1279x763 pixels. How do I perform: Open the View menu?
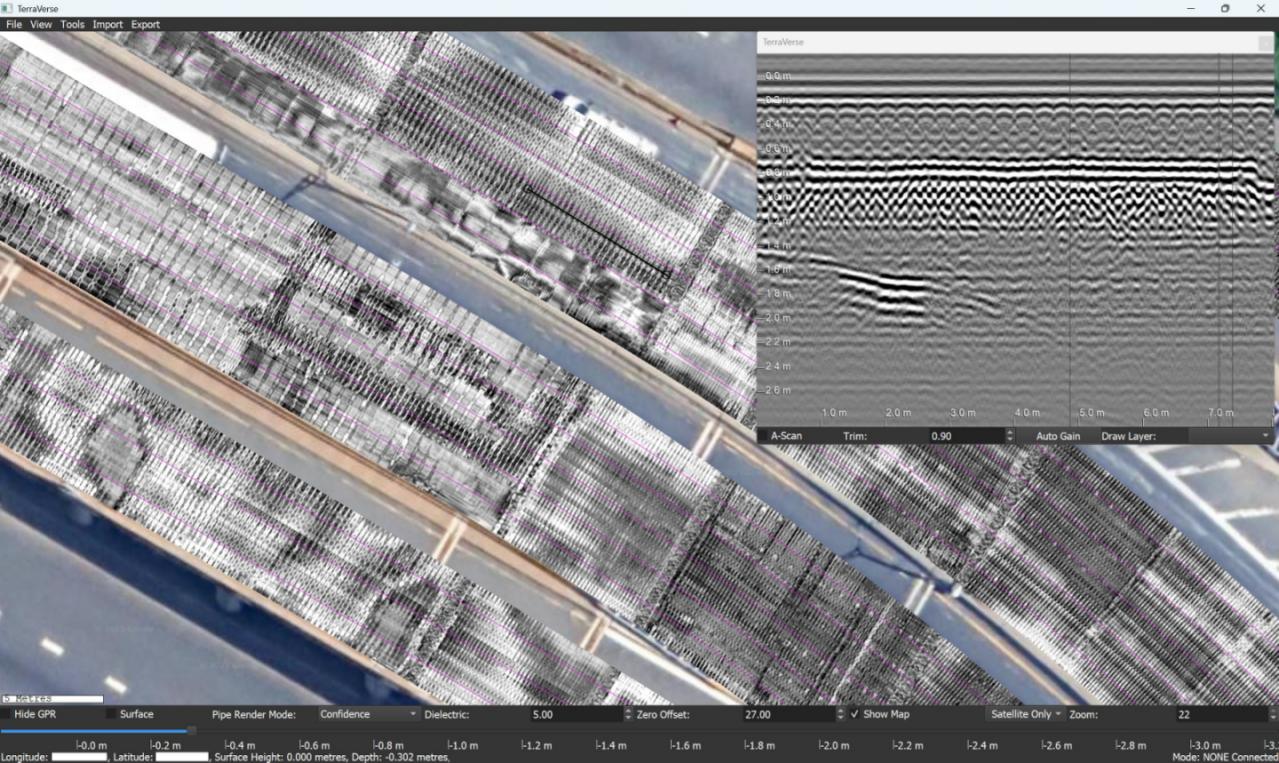[41, 24]
